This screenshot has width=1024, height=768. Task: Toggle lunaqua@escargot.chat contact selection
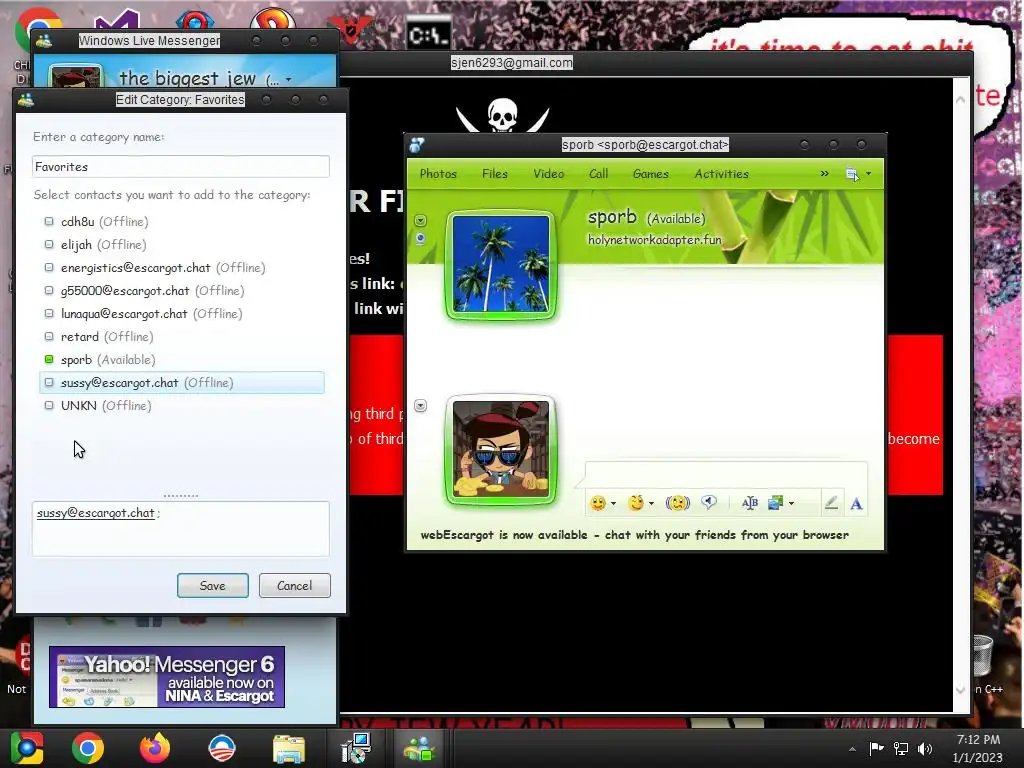(182, 313)
